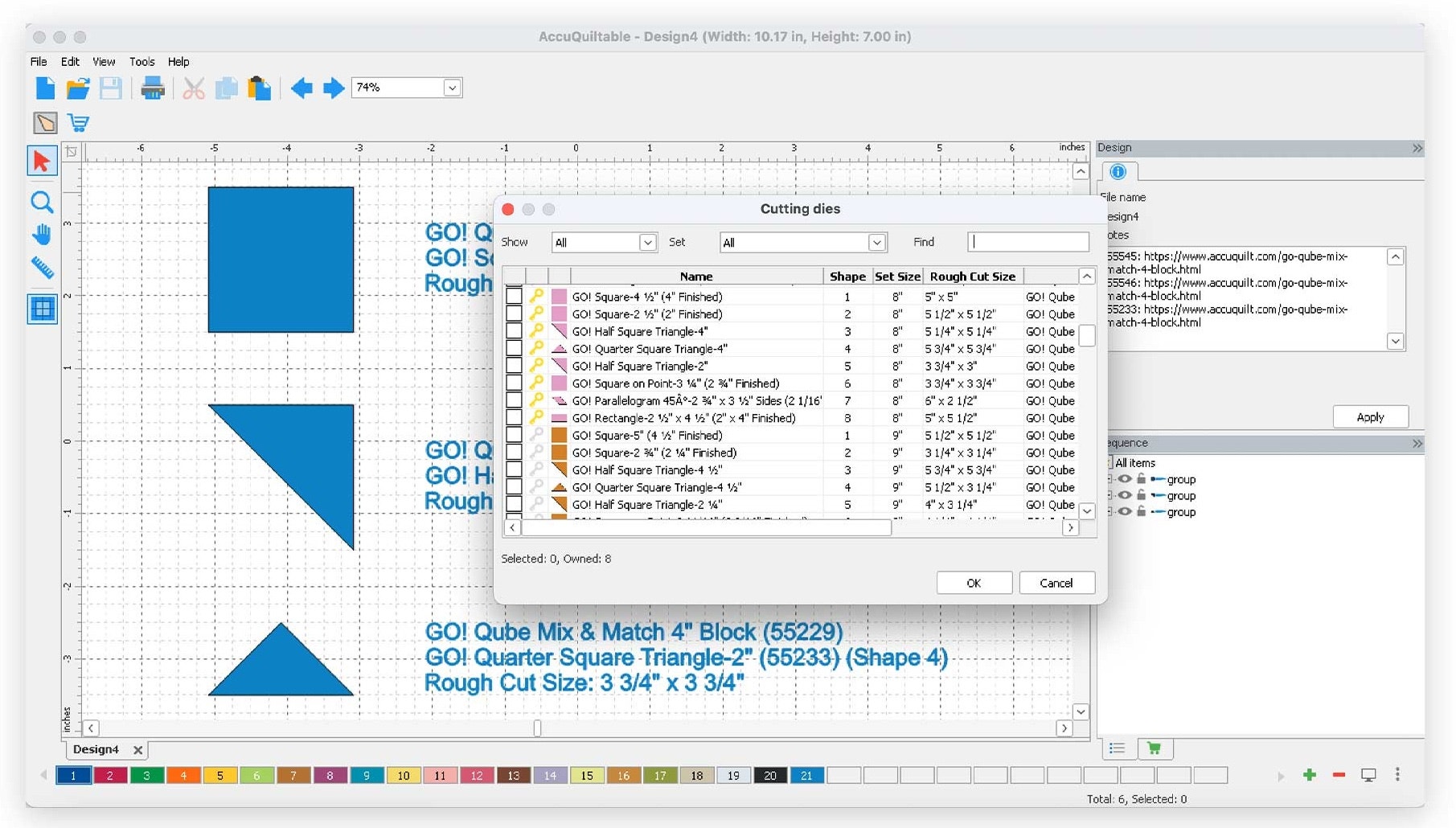Switch to the Design4 tab
The height and width of the screenshot is (828, 1456).
96,749
